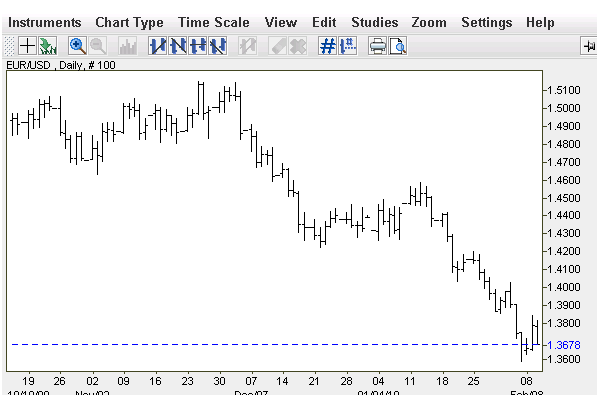Click the 1.4500 price axis label
Image resolution: width=597 pixels, height=395 pixels.
click(x=564, y=198)
